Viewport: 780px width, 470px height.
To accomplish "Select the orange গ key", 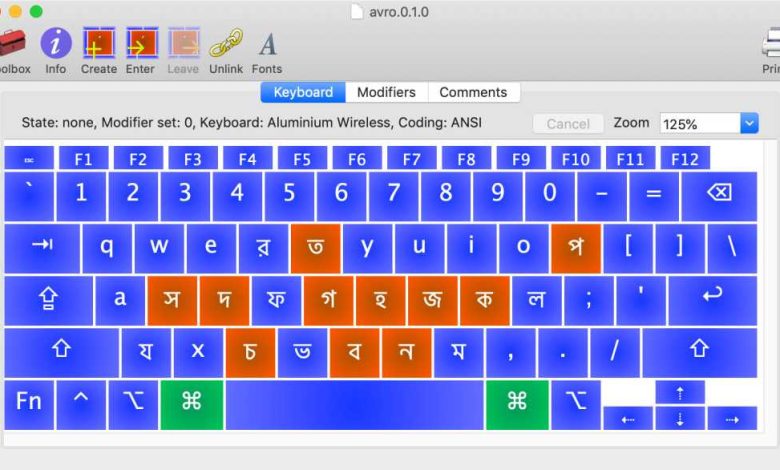I will click(328, 300).
